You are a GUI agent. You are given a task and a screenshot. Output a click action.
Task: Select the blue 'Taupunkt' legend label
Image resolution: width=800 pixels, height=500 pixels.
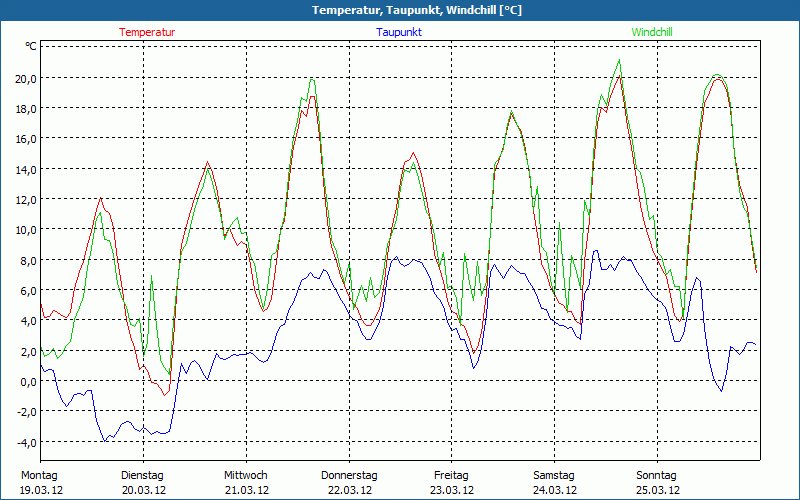point(399,32)
